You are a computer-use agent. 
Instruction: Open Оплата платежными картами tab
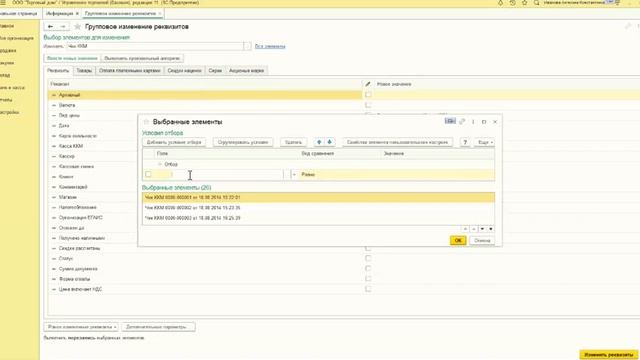pos(129,71)
